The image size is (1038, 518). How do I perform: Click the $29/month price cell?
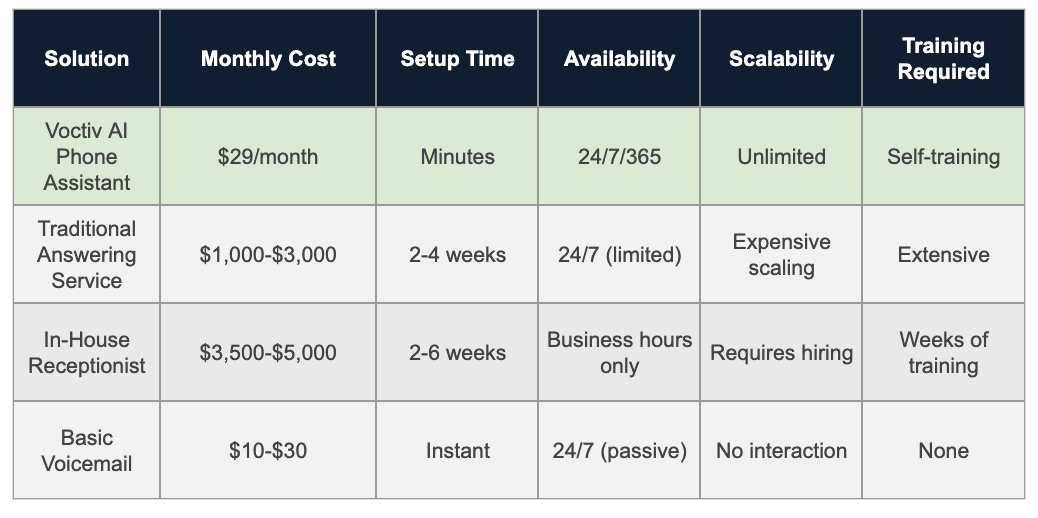coord(268,157)
